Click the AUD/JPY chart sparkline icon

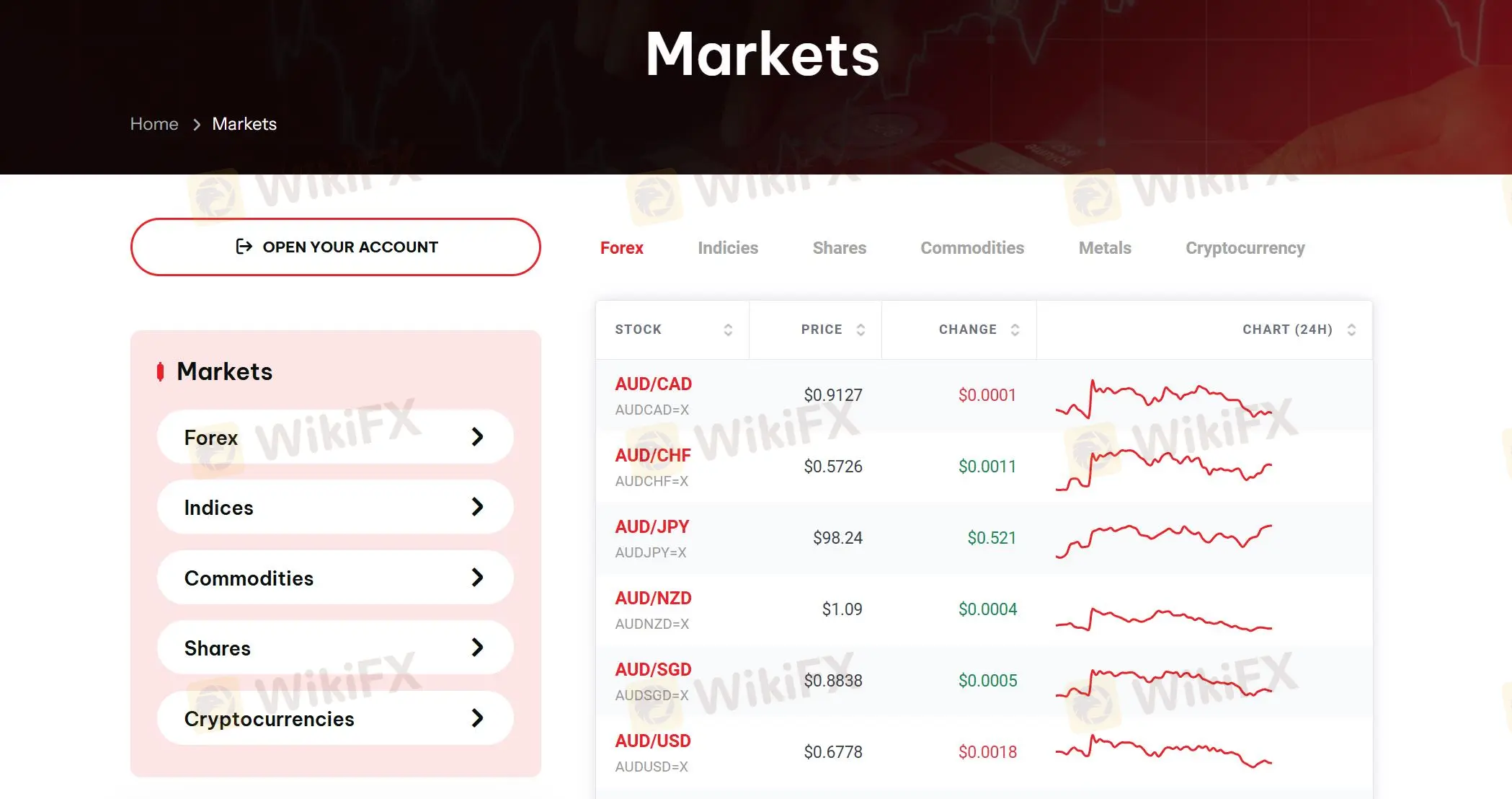click(x=1164, y=537)
